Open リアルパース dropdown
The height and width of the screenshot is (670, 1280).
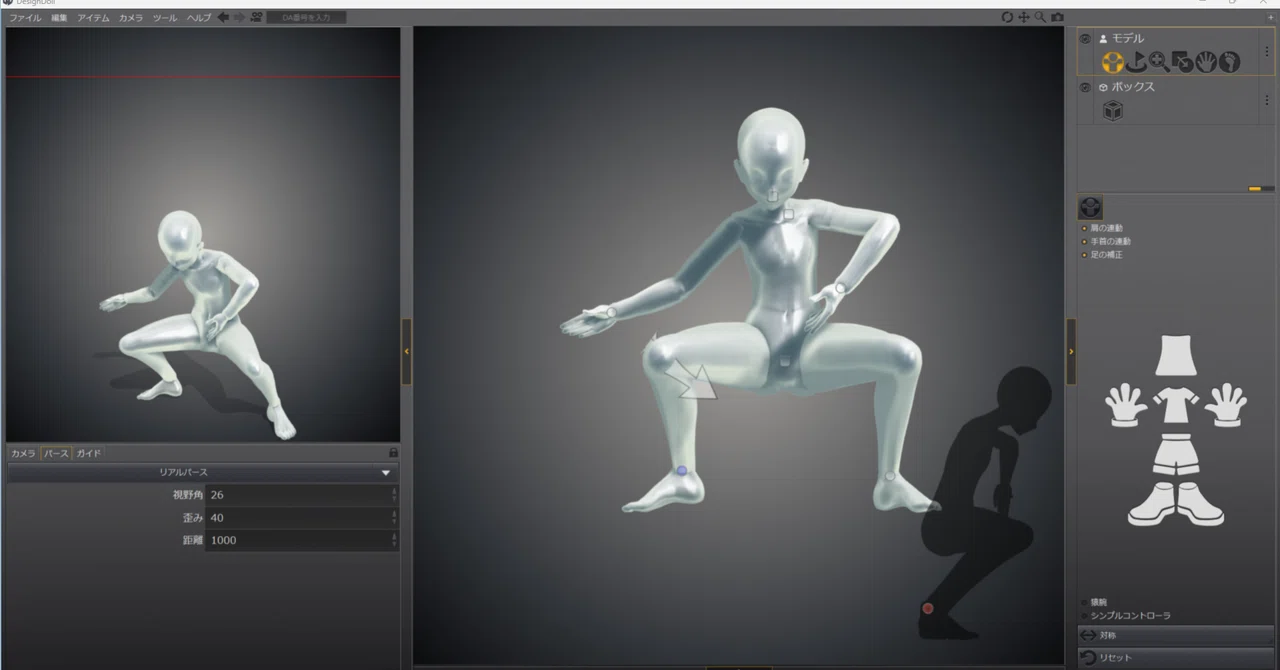pos(203,472)
